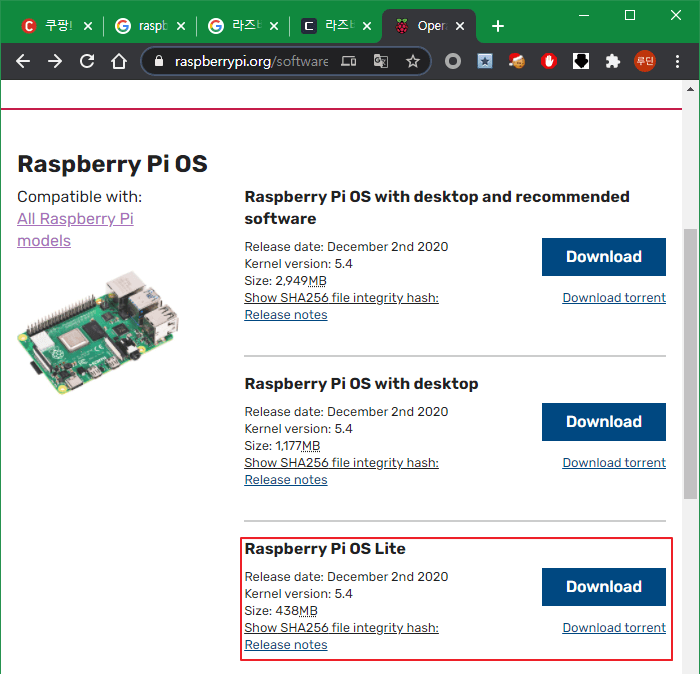Show SHA256 hash for OS with desktop

click(x=342, y=463)
